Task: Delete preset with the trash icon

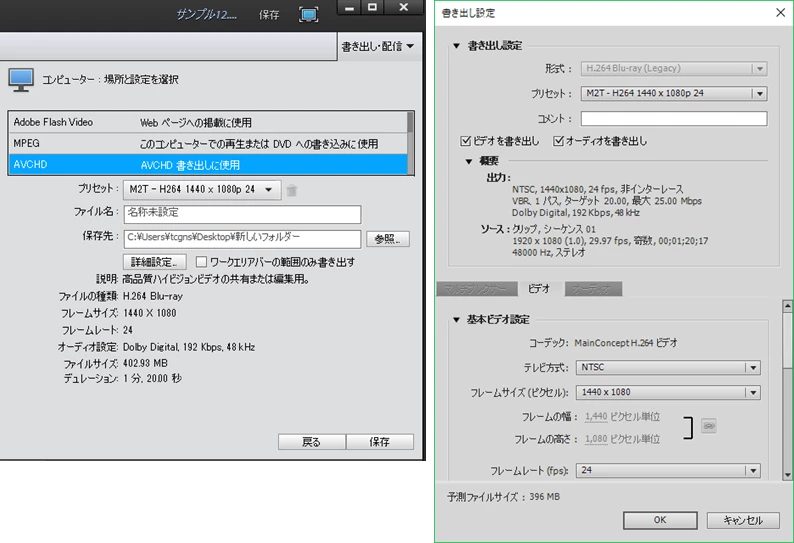Action: 292,190
